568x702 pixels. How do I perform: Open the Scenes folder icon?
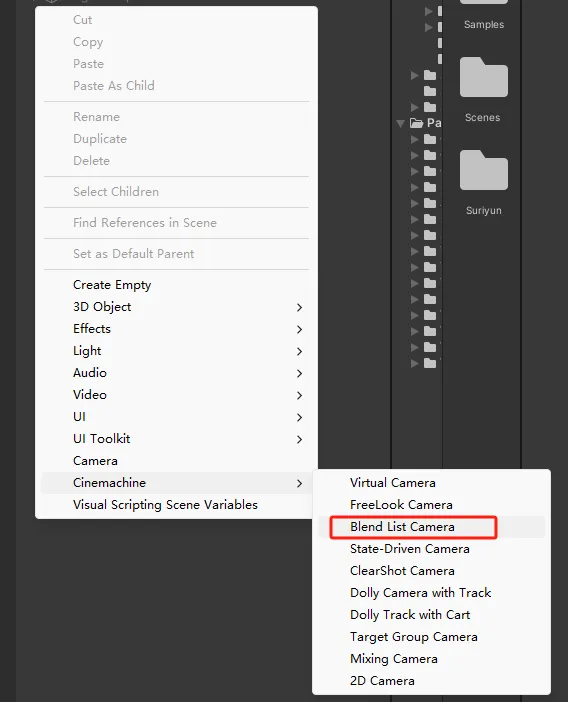(x=484, y=77)
